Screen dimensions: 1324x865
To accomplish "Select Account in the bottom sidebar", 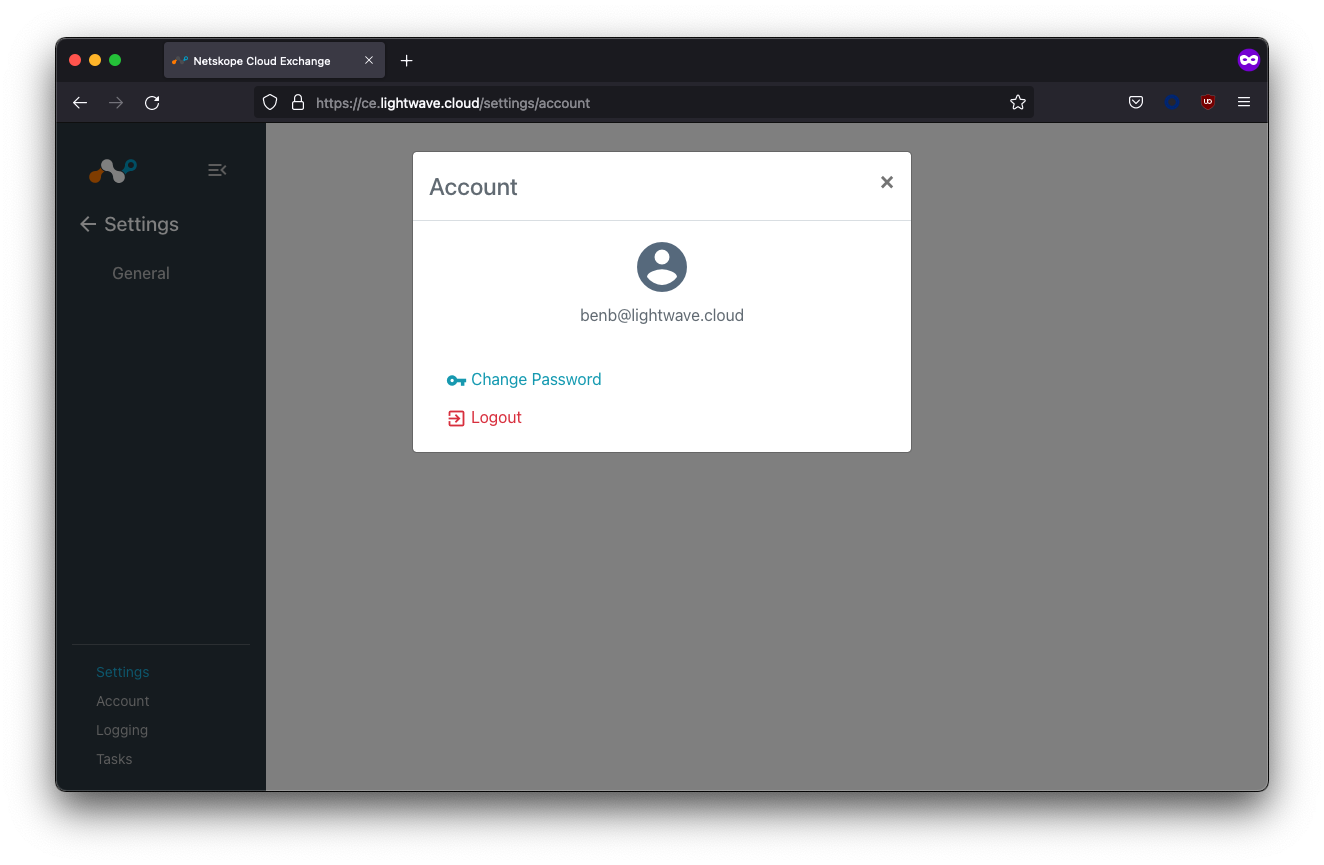I will [x=123, y=701].
